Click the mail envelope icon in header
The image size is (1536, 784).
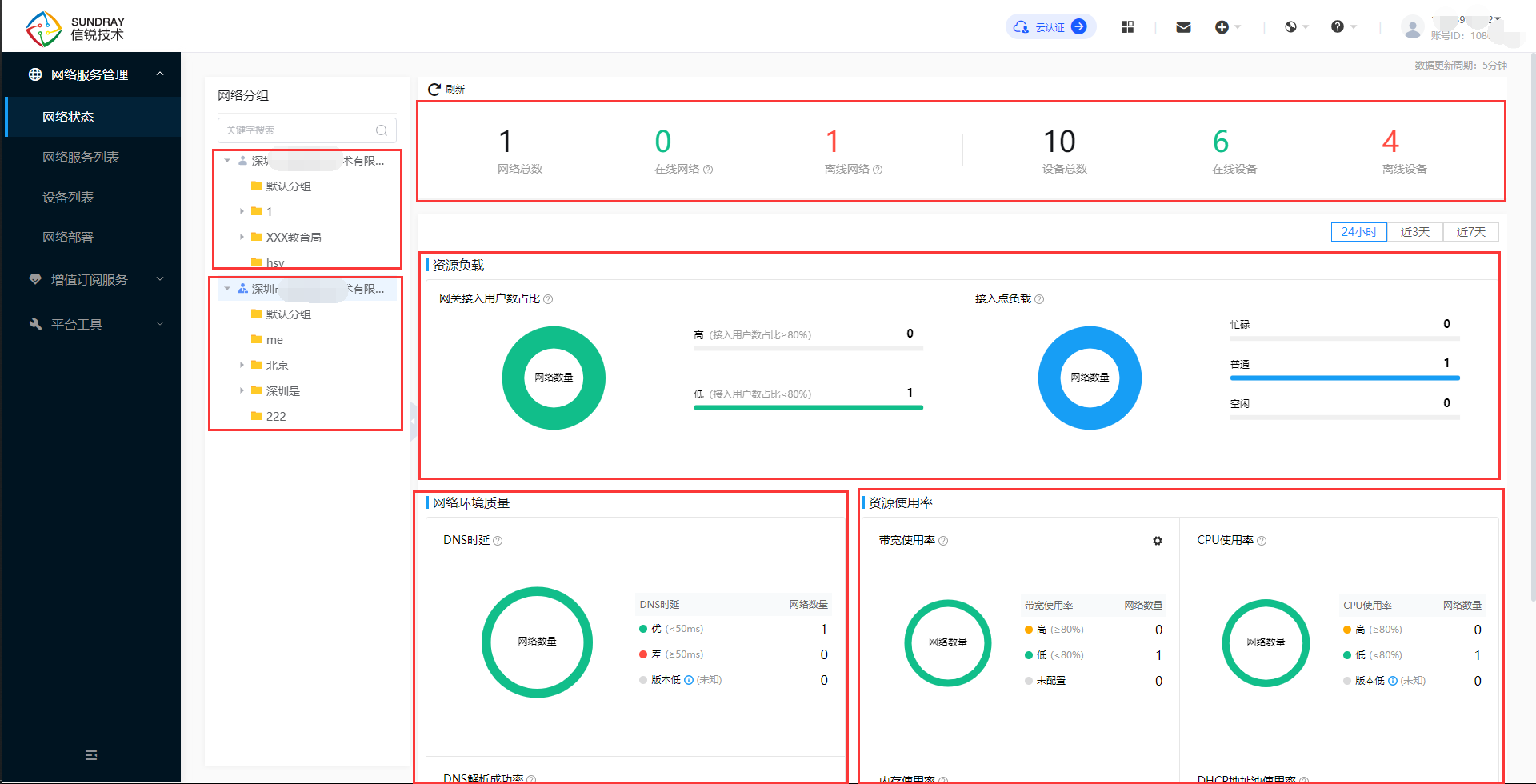point(1183,27)
